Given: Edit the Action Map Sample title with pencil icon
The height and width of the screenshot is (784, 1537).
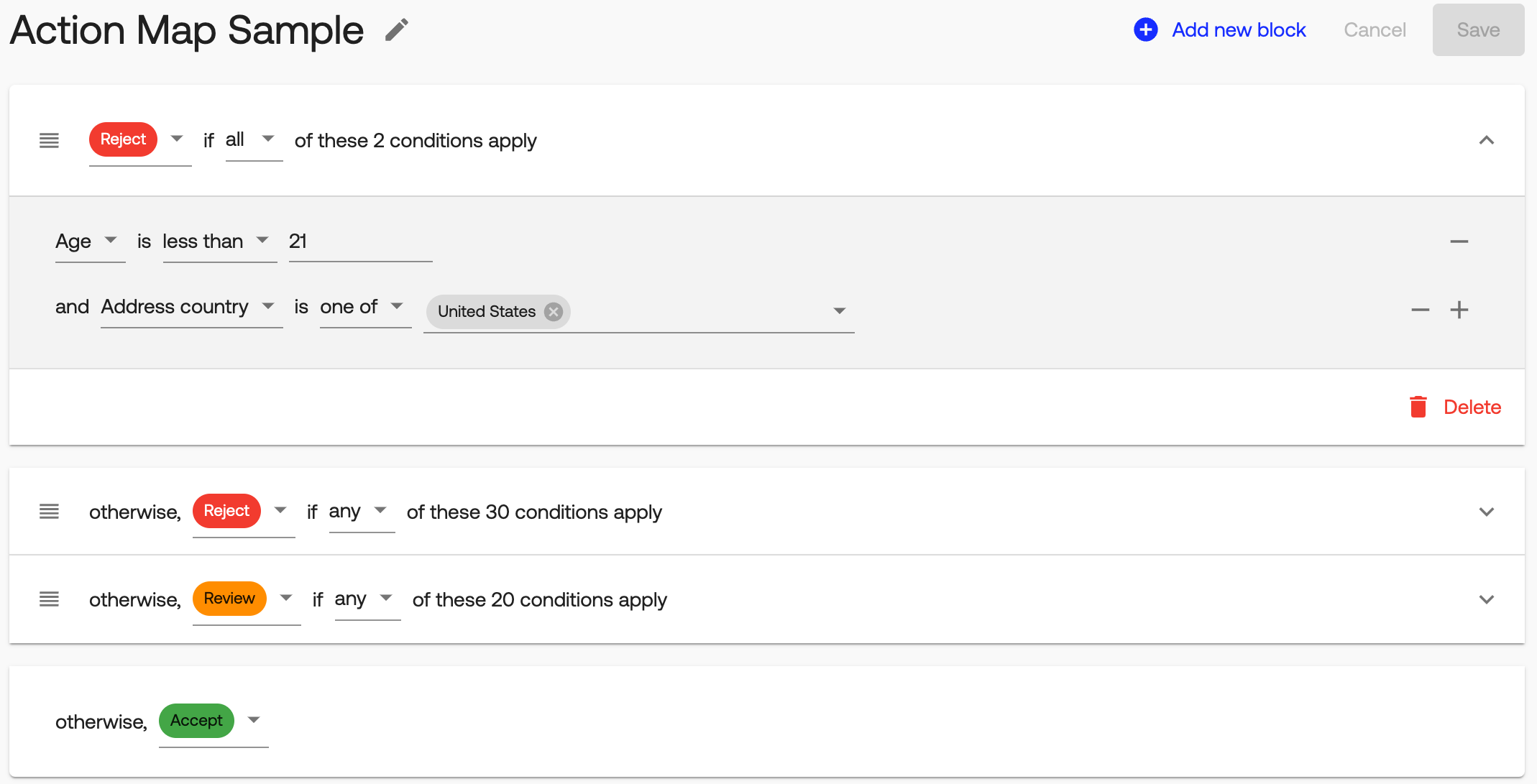Looking at the screenshot, I should pyautogui.click(x=396, y=30).
